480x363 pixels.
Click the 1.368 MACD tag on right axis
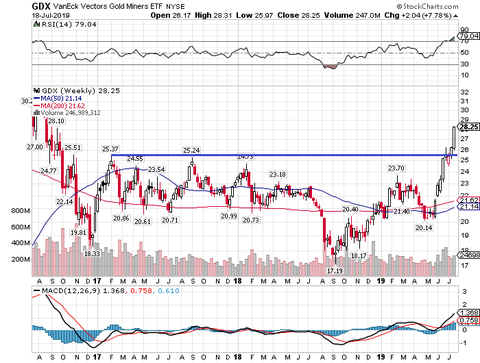click(469, 313)
